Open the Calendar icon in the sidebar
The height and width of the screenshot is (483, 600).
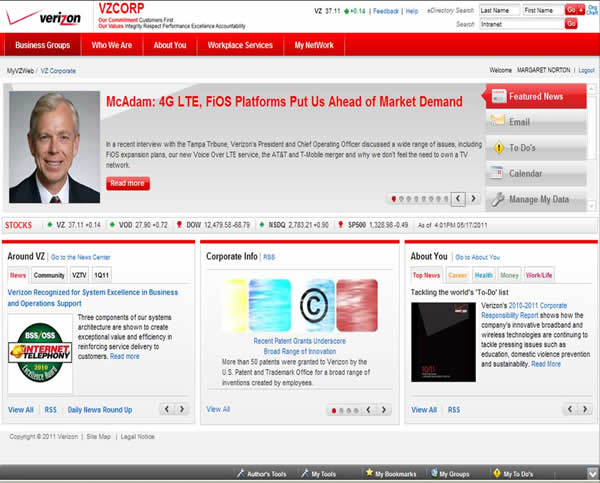coord(497,174)
